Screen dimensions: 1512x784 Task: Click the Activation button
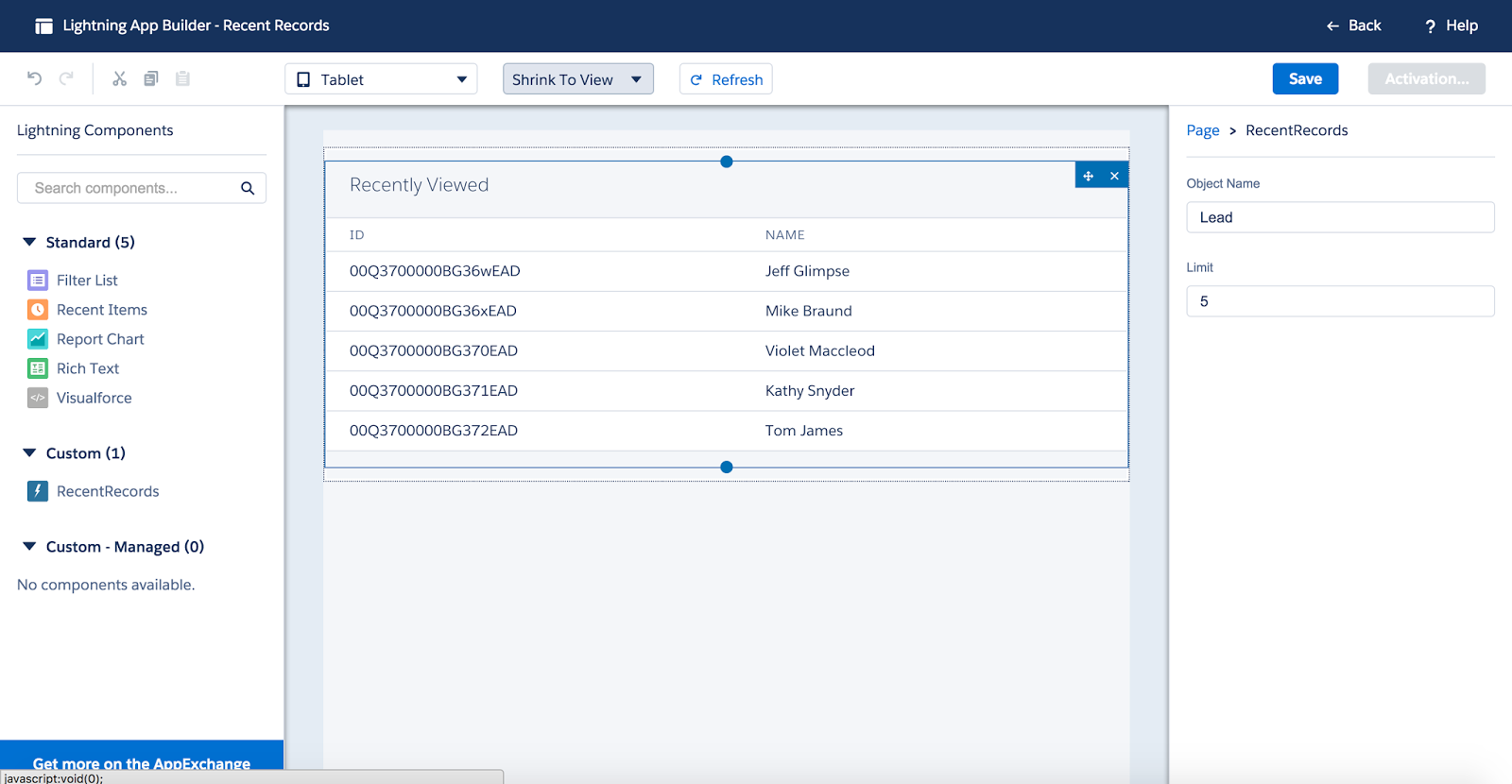(x=1427, y=78)
